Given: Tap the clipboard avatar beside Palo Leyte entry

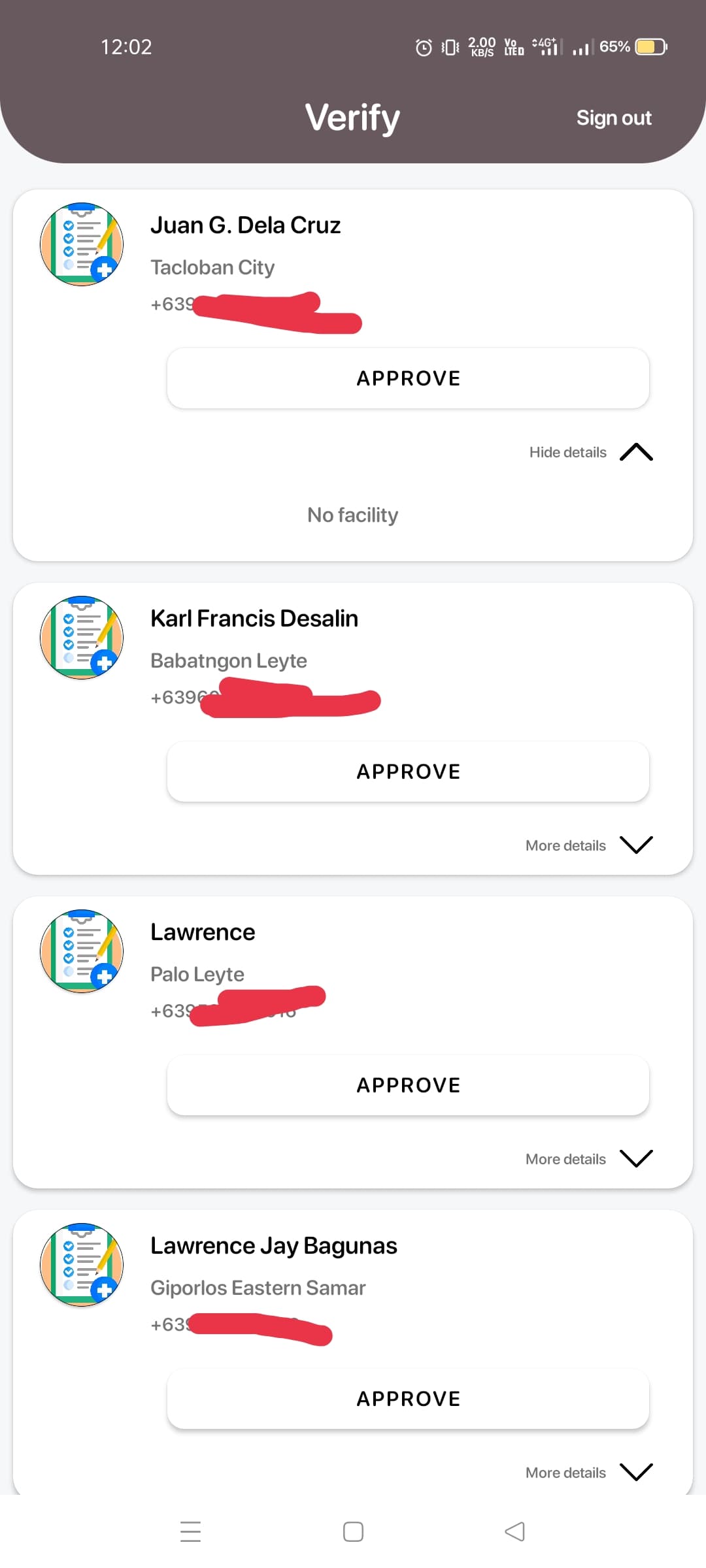Looking at the screenshot, I should [82, 951].
